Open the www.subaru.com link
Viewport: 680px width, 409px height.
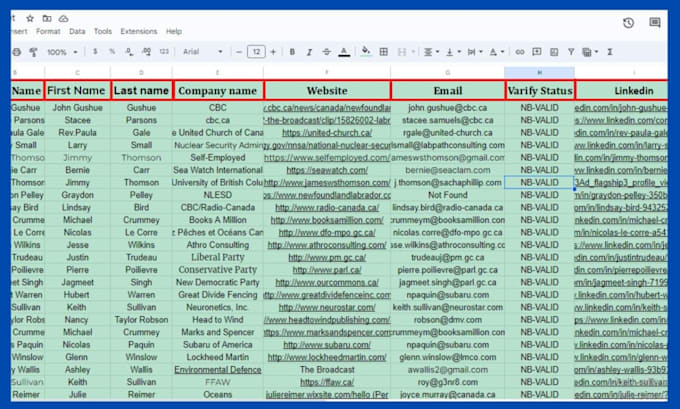(x=327, y=345)
